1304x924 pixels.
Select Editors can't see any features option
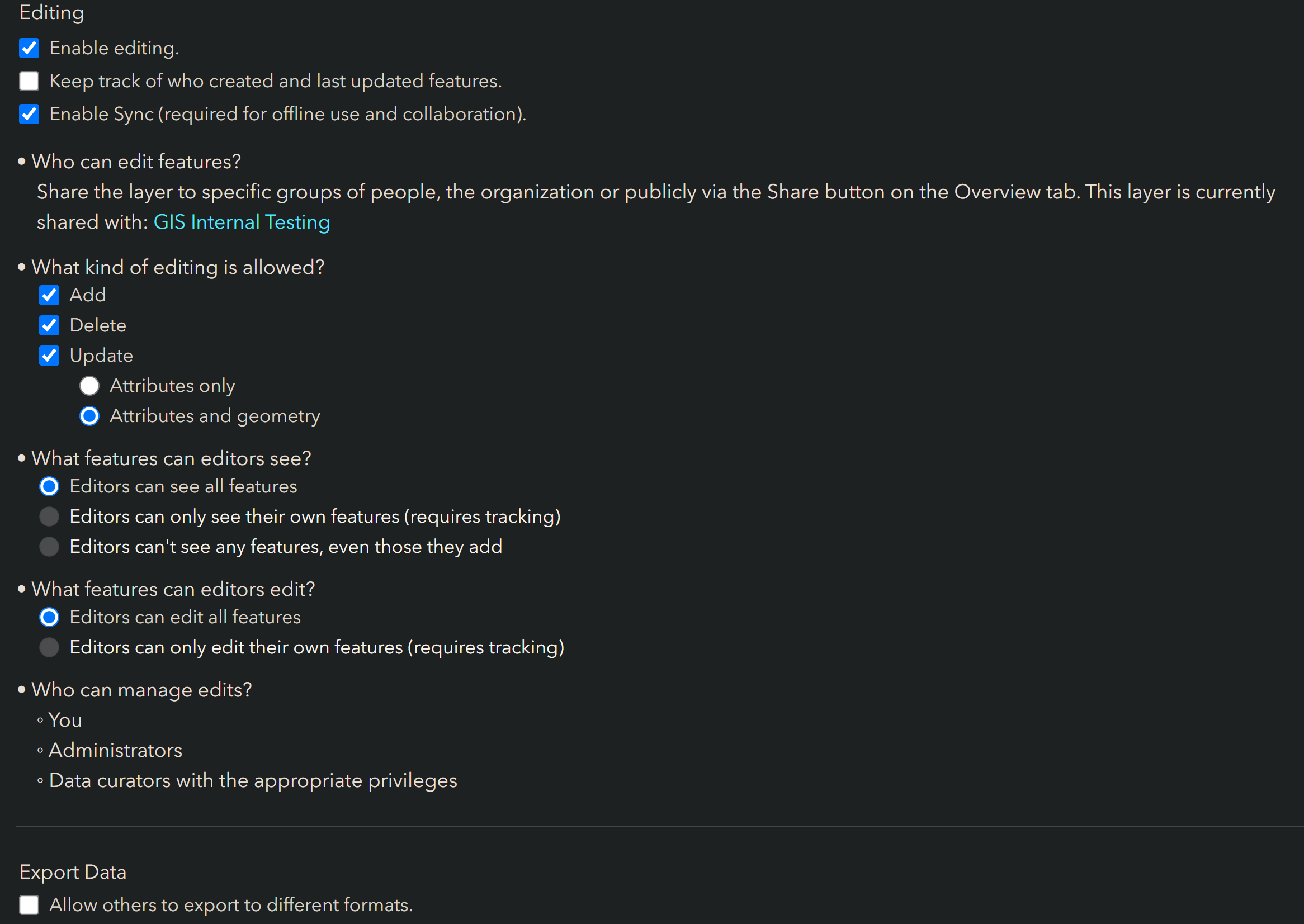coord(50,547)
